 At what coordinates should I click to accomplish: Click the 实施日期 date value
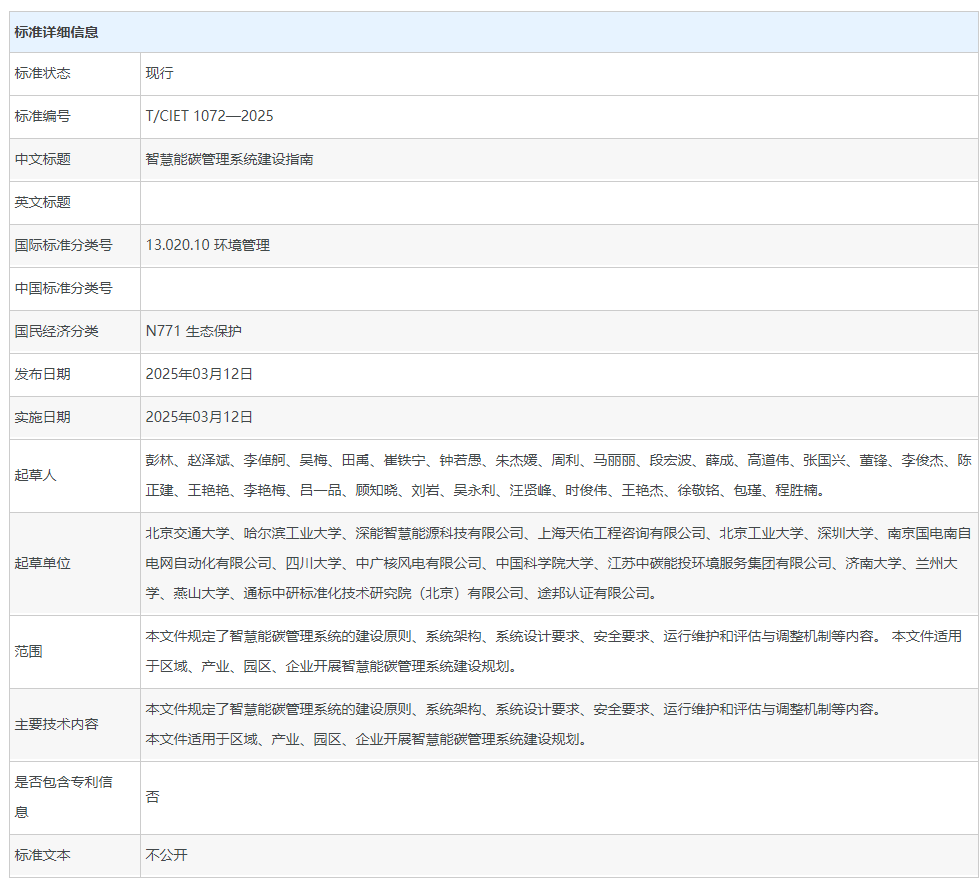click(x=199, y=417)
